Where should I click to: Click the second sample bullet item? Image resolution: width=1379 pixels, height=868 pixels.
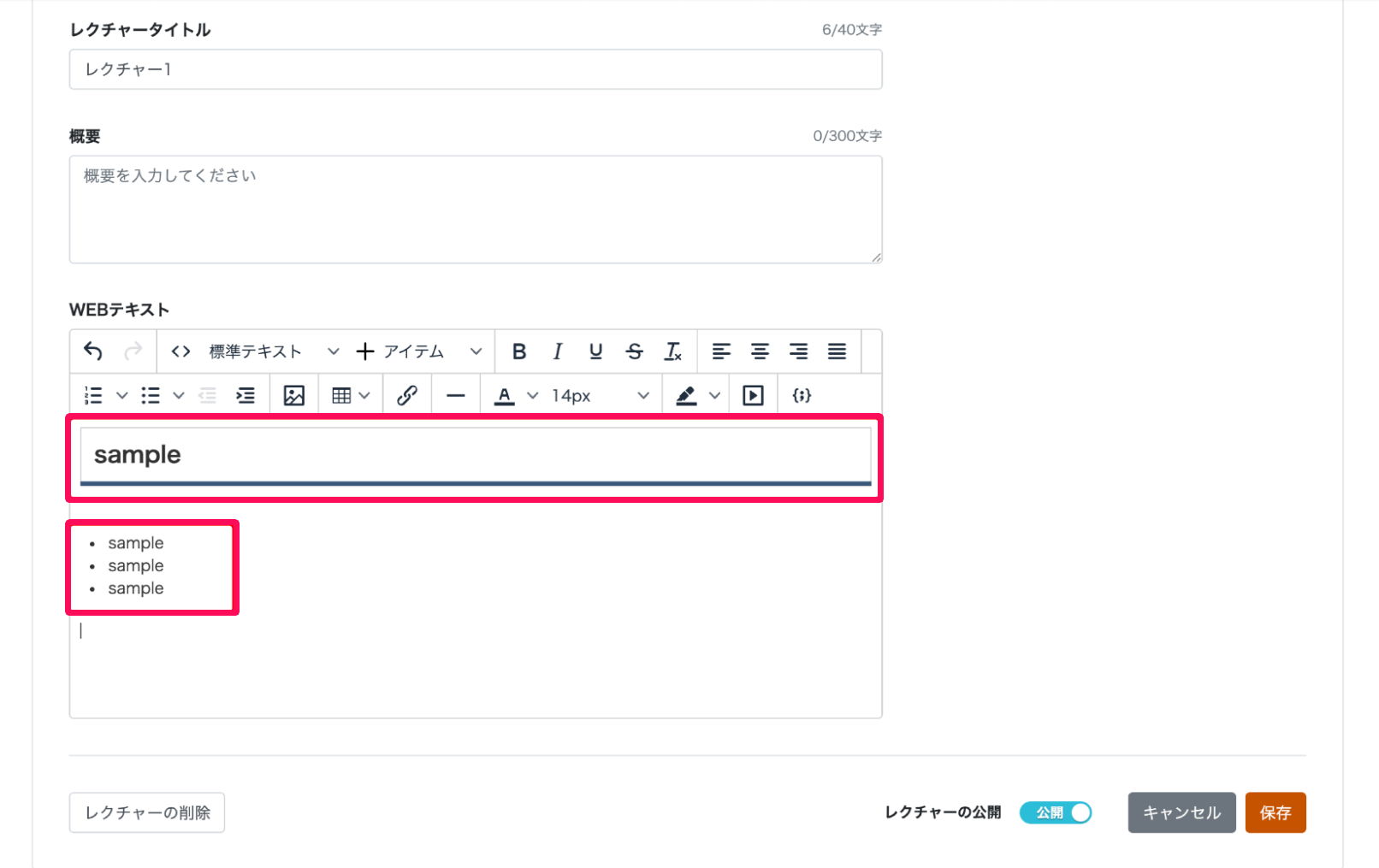click(136, 565)
